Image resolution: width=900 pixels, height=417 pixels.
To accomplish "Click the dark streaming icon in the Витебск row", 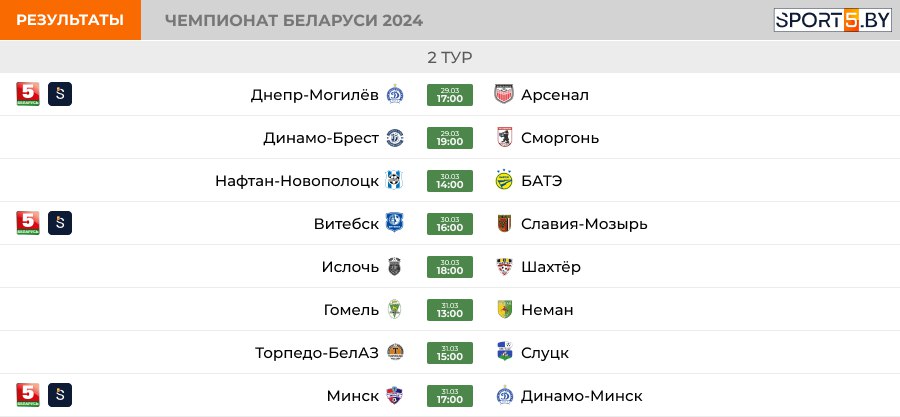I will 60,223.
